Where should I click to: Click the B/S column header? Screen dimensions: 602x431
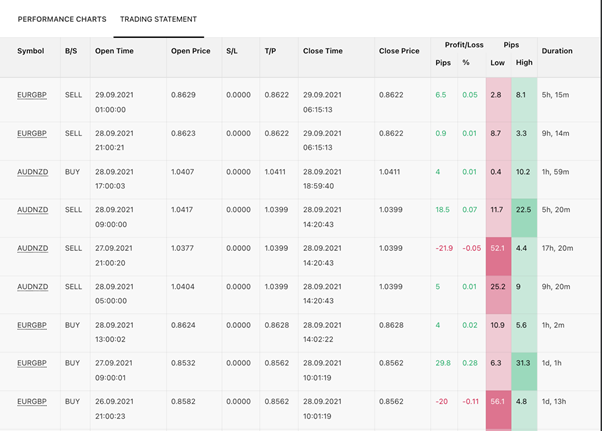coord(70,51)
